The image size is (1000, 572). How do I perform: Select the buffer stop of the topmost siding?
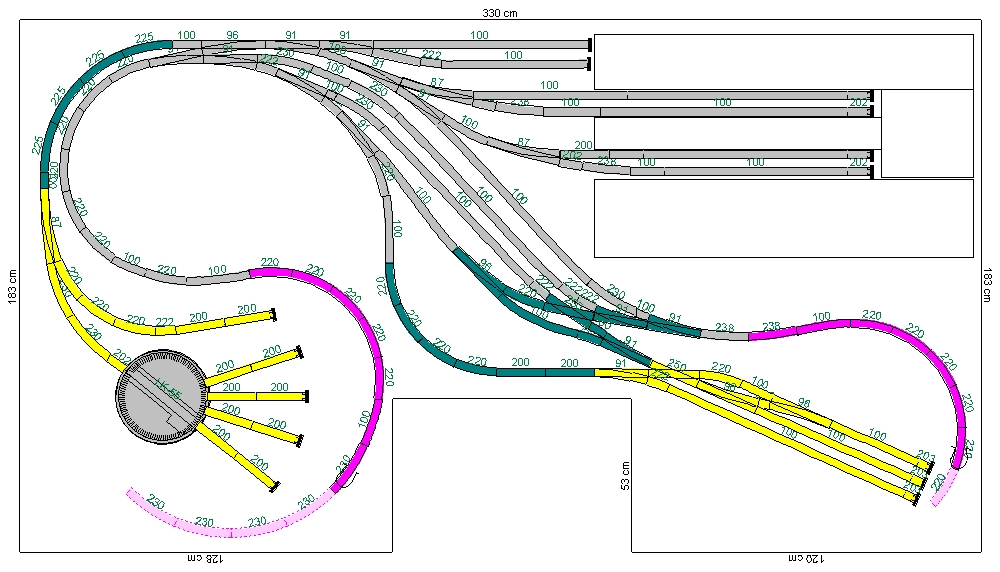tap(590, 45)
